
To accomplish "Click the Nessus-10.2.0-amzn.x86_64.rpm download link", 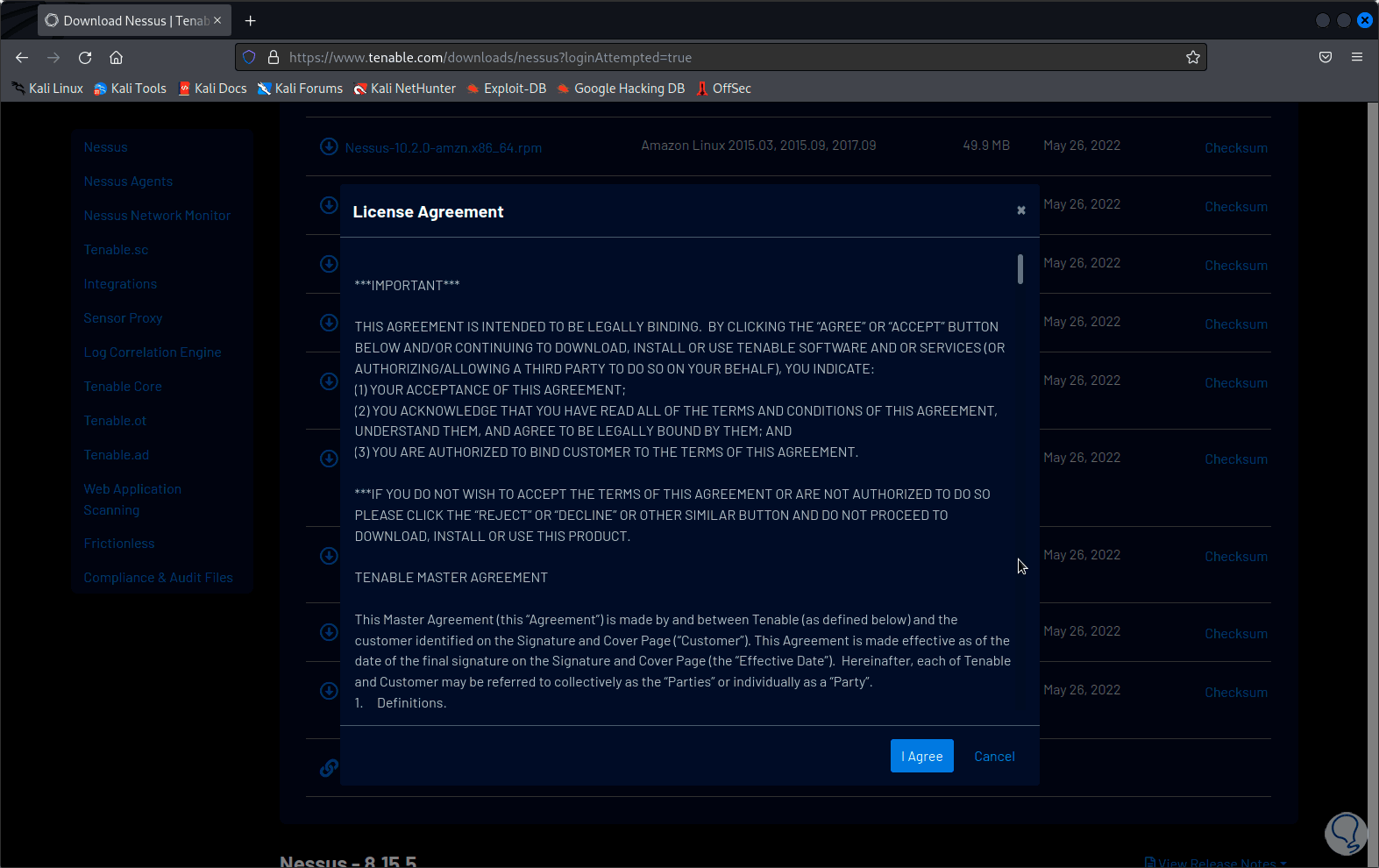I will coord(444,148).
